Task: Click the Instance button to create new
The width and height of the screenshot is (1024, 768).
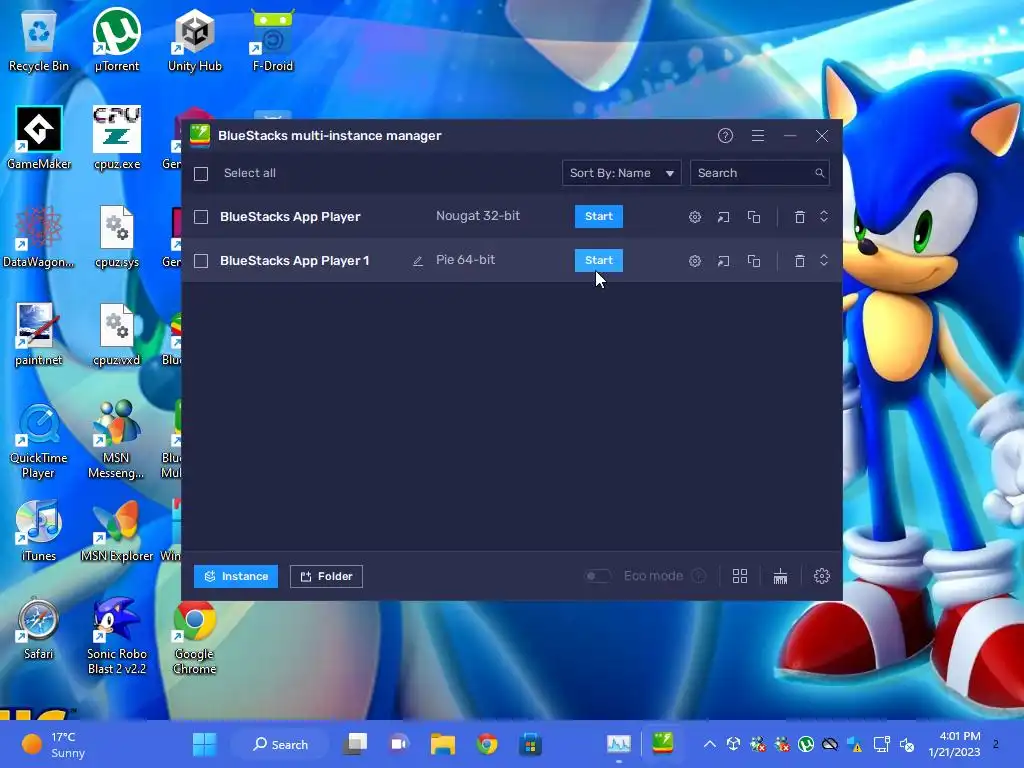Action: point(236,576)
